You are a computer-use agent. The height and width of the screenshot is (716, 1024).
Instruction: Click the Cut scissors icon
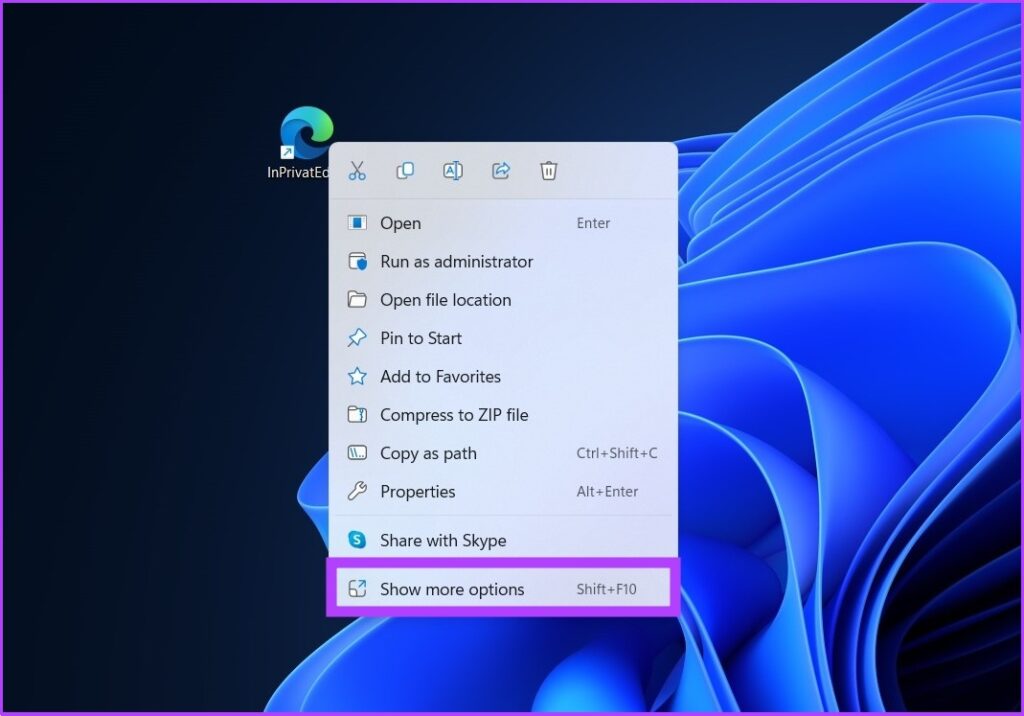click(x=357, y=170)
